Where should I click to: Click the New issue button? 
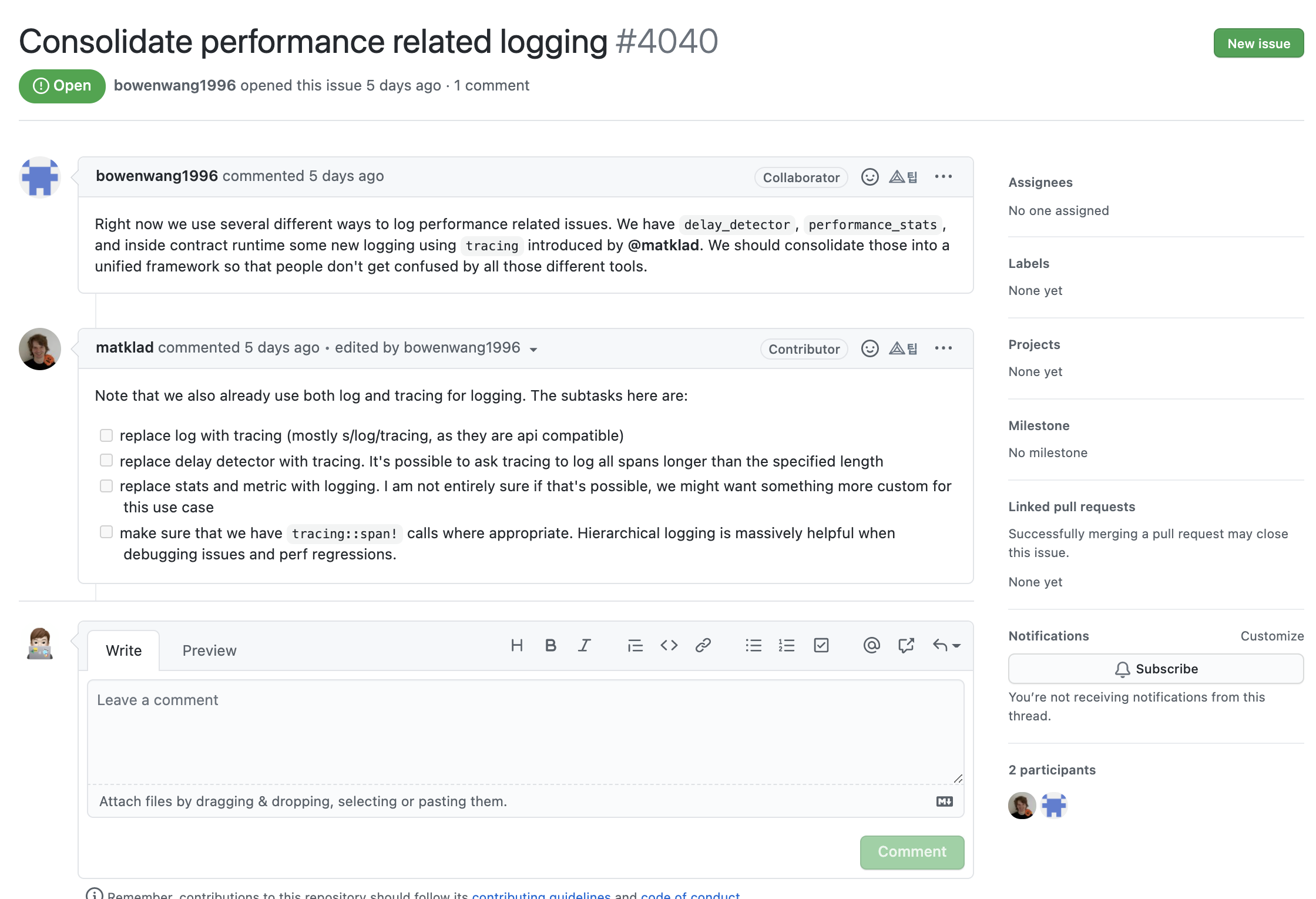coord(1258,43)
